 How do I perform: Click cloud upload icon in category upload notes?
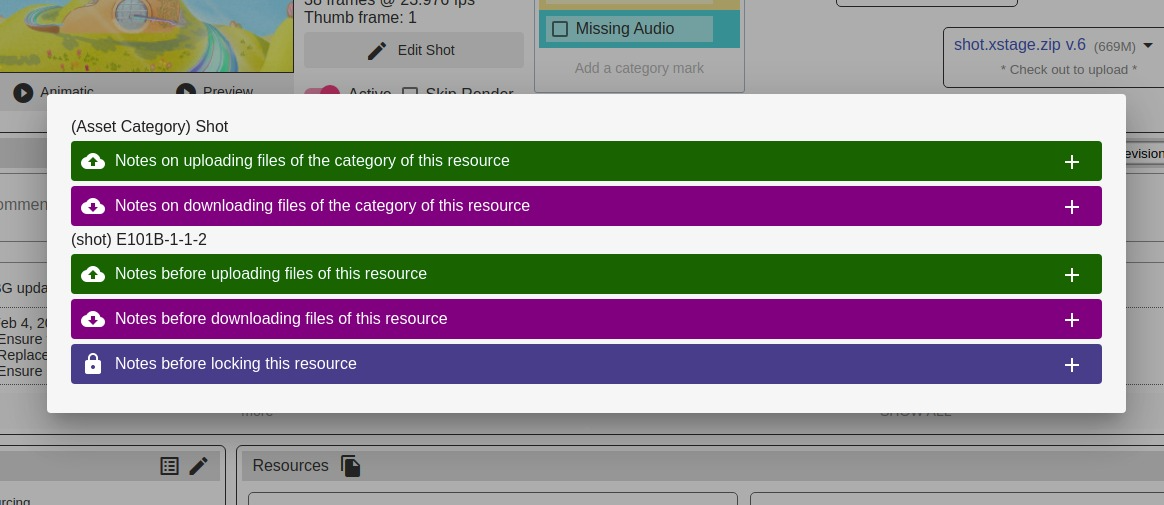[x=93, y=161]
